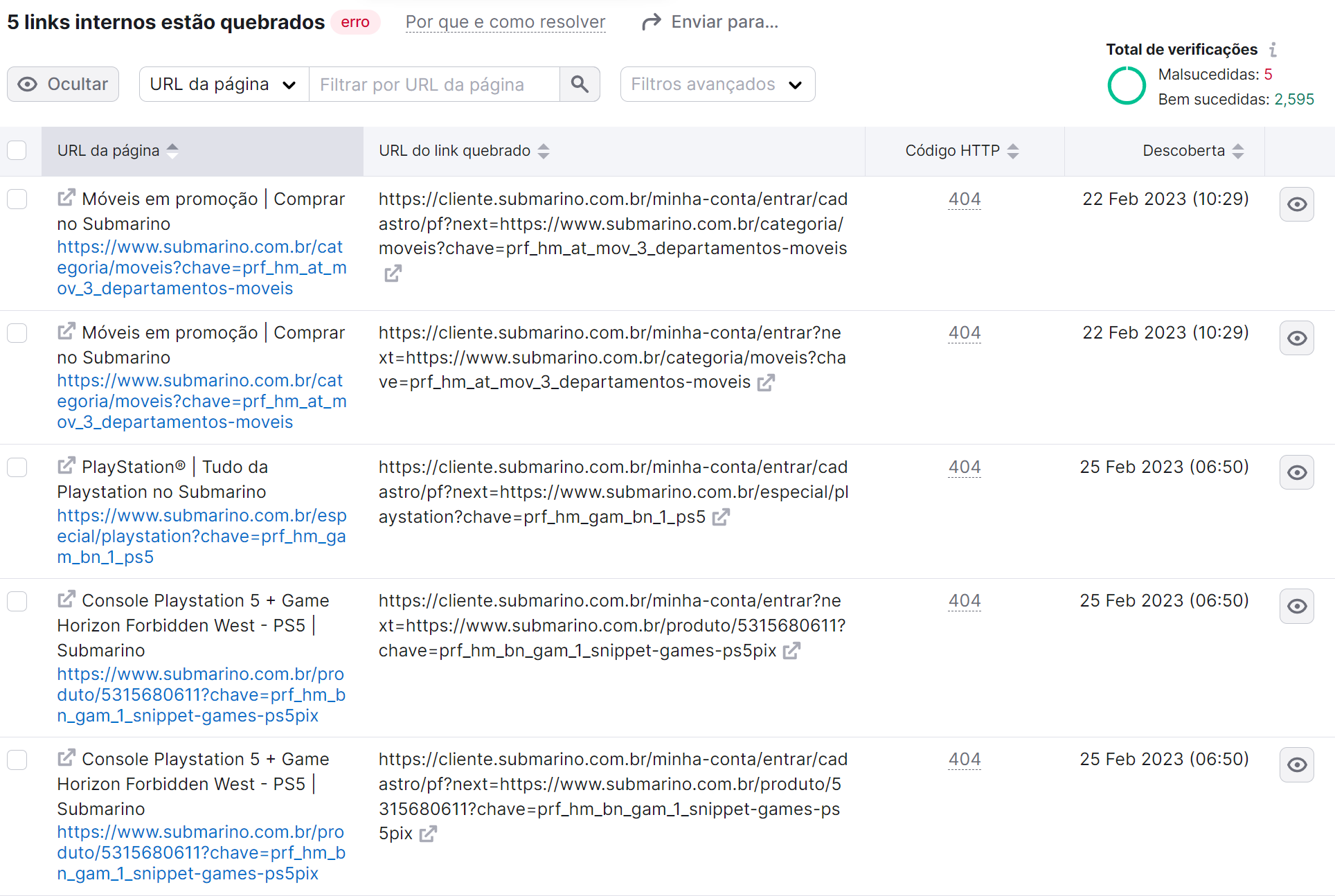This screenshot has height=896, width=1335.
Task: Open fourth row produto/5315680611 page link
Action: coord(201,695)
